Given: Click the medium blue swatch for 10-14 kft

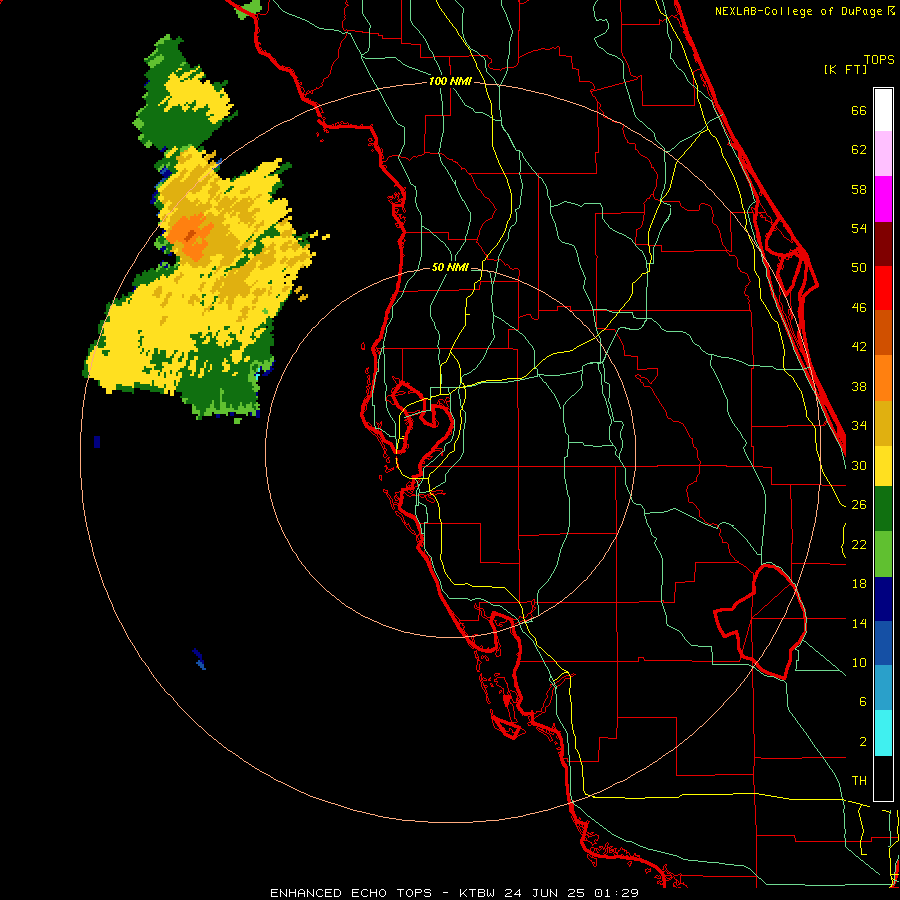Looking at the screenshot, I should point(883,643).
